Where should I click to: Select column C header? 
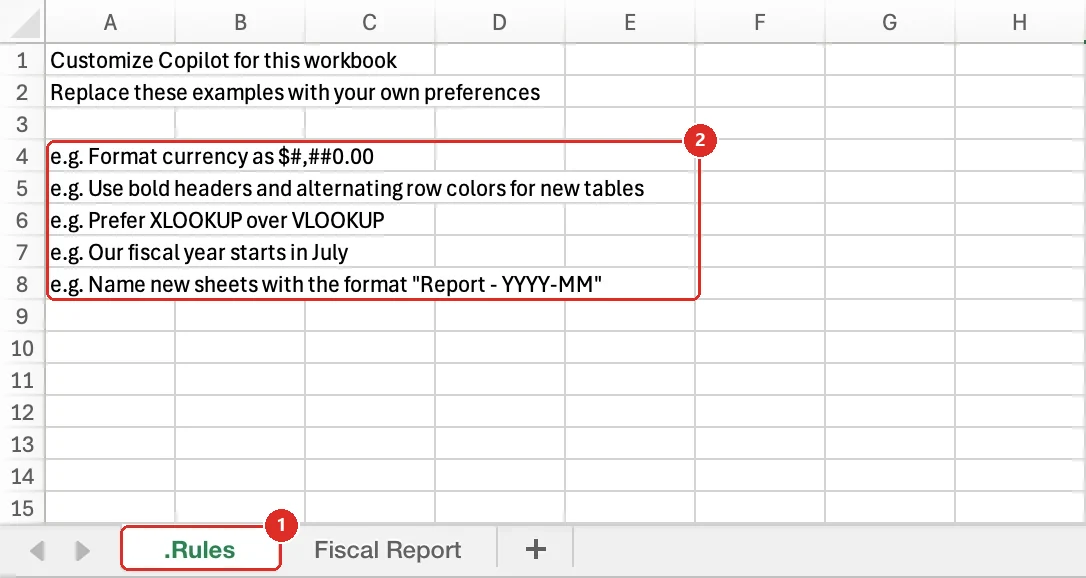point(370,22)
